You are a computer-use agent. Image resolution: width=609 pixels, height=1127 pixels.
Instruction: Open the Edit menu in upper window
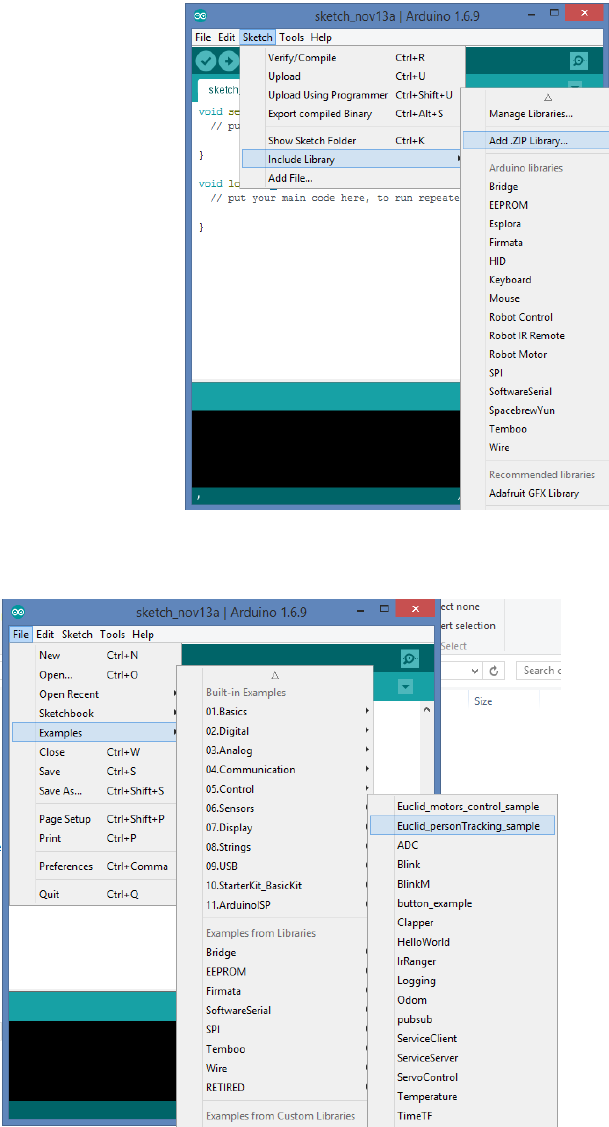click(x=226, y=37)
